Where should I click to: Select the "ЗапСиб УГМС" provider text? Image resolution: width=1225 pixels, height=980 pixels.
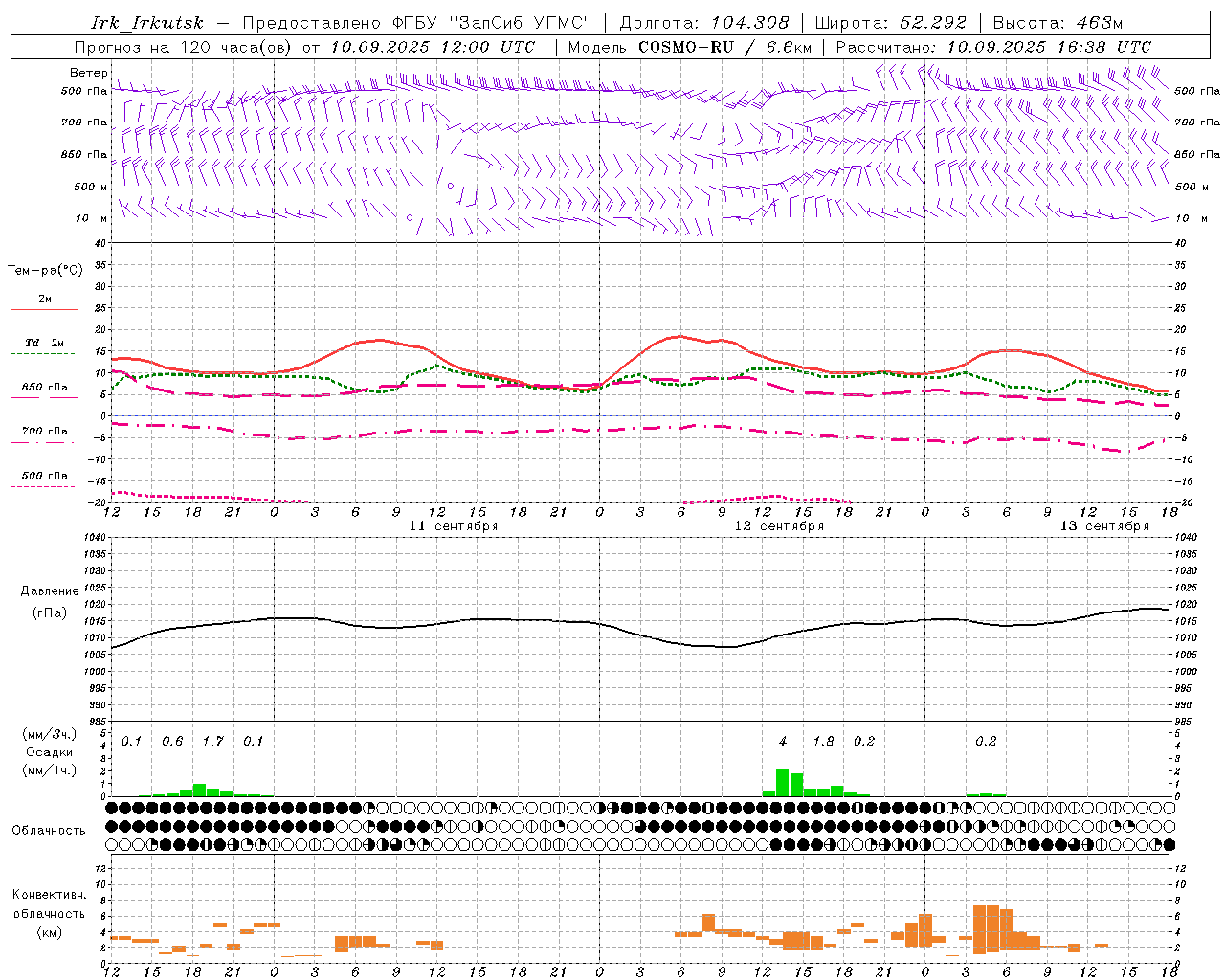[x=522, y=23]
